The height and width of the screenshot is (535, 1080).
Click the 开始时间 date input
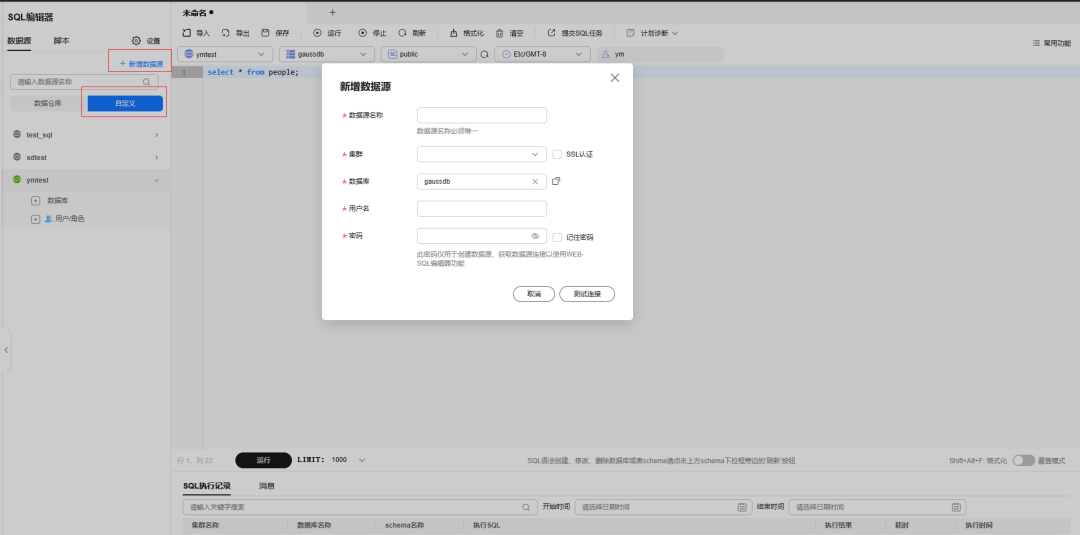click(663, 507)
